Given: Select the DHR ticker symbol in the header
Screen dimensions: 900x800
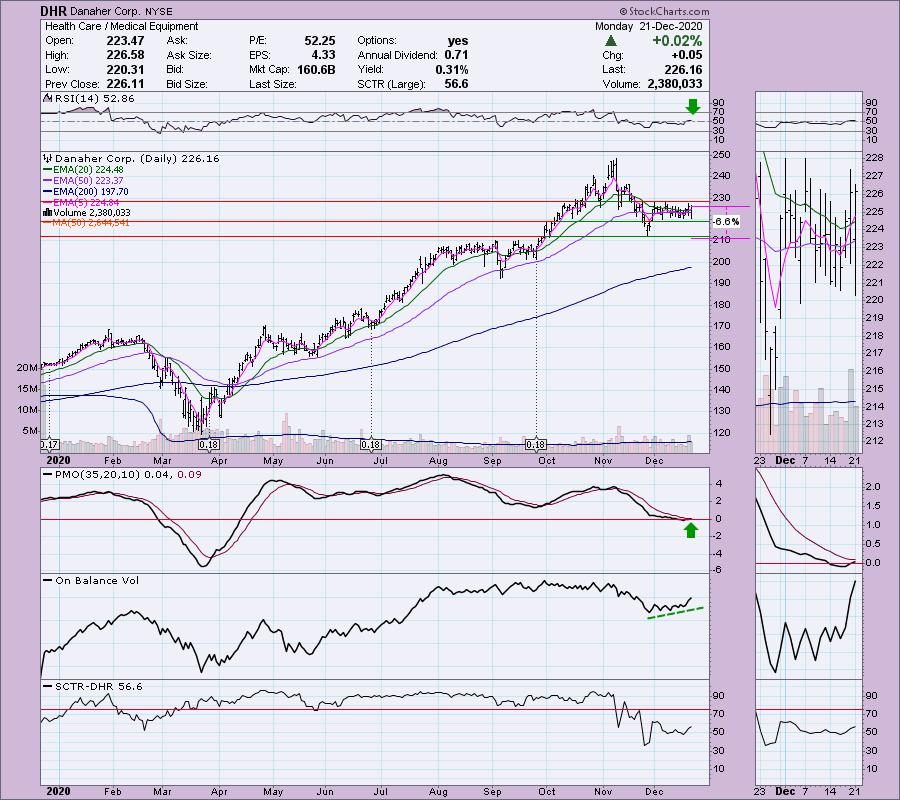Looking at the screenshot, I should (53, 11).
